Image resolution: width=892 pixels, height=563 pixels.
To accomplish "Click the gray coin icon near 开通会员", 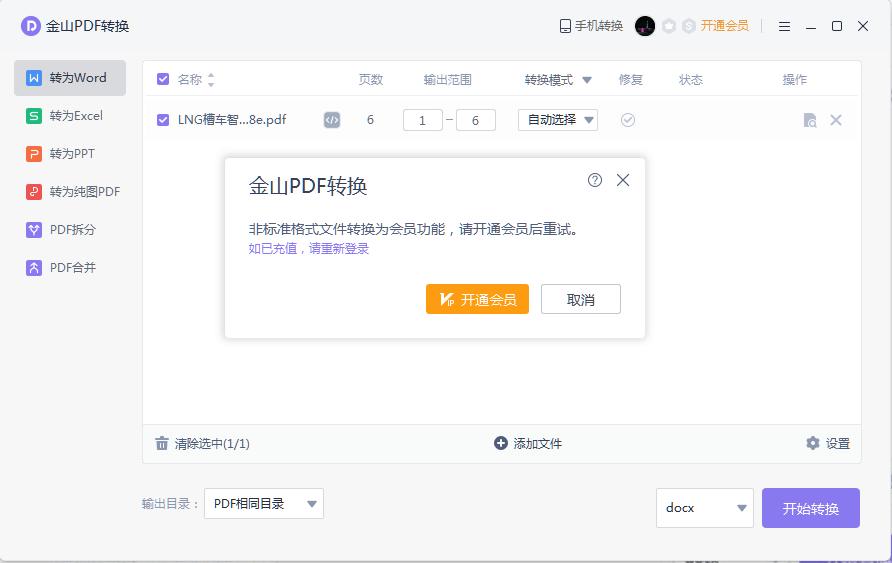I will (x=688, y=26).
